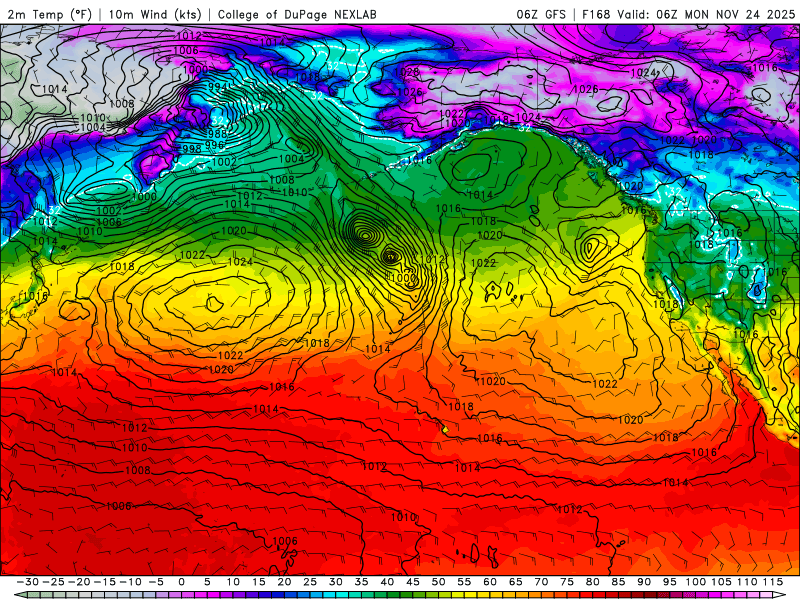The width and height of the screenshot is (800, 600).
Task: Click the 110 temperature legend value
Action: click(x=747, y=582)
